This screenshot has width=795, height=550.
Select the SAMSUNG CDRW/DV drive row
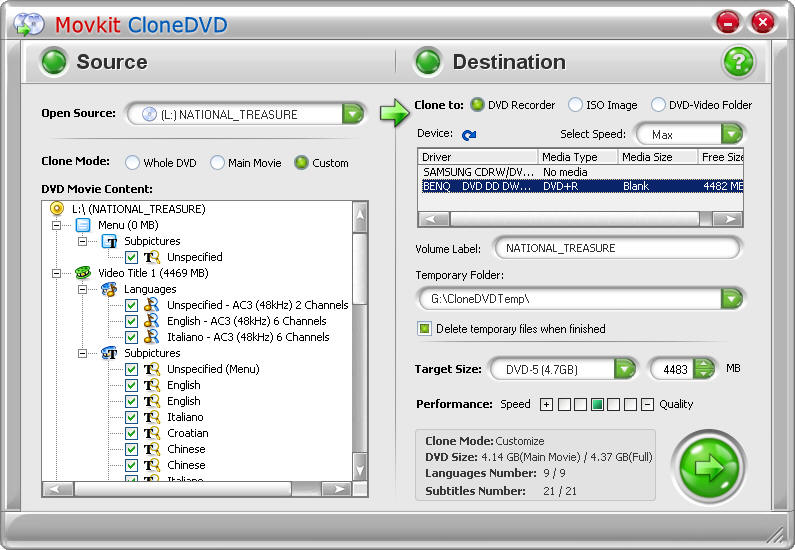(x=581, y=172)
